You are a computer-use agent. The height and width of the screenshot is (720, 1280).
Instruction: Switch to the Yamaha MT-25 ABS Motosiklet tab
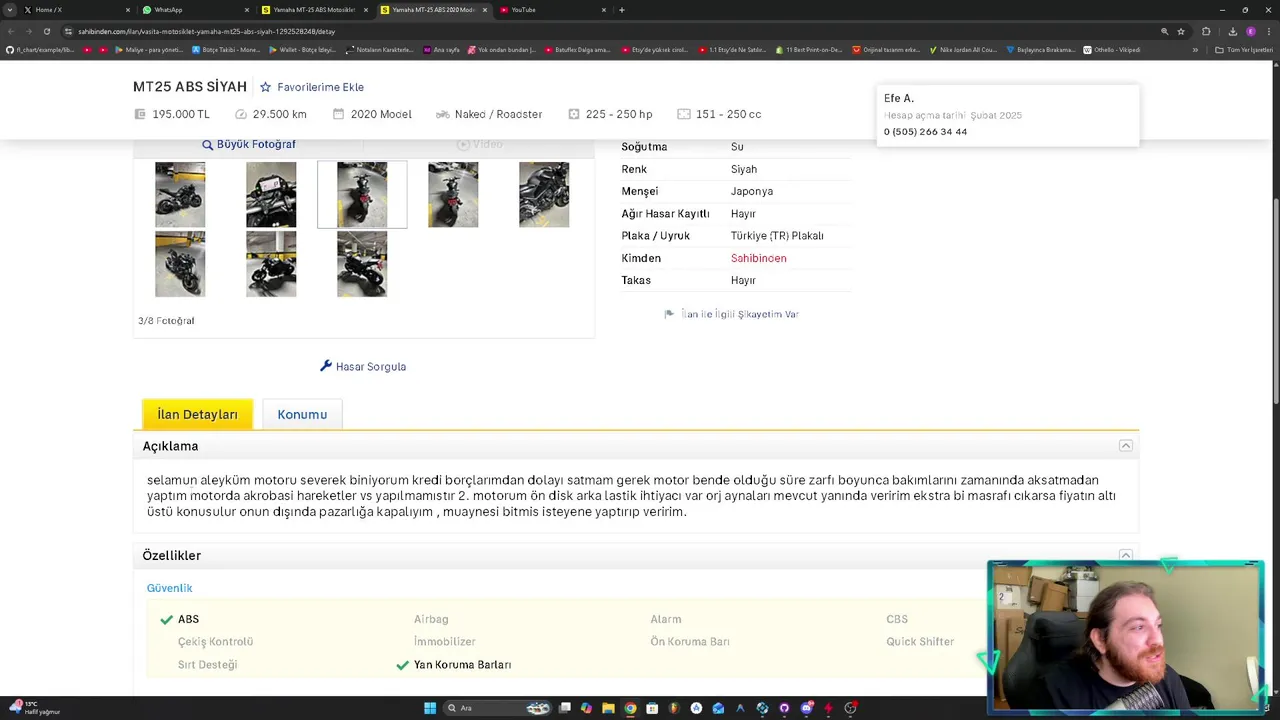click(x=315, y=10)
